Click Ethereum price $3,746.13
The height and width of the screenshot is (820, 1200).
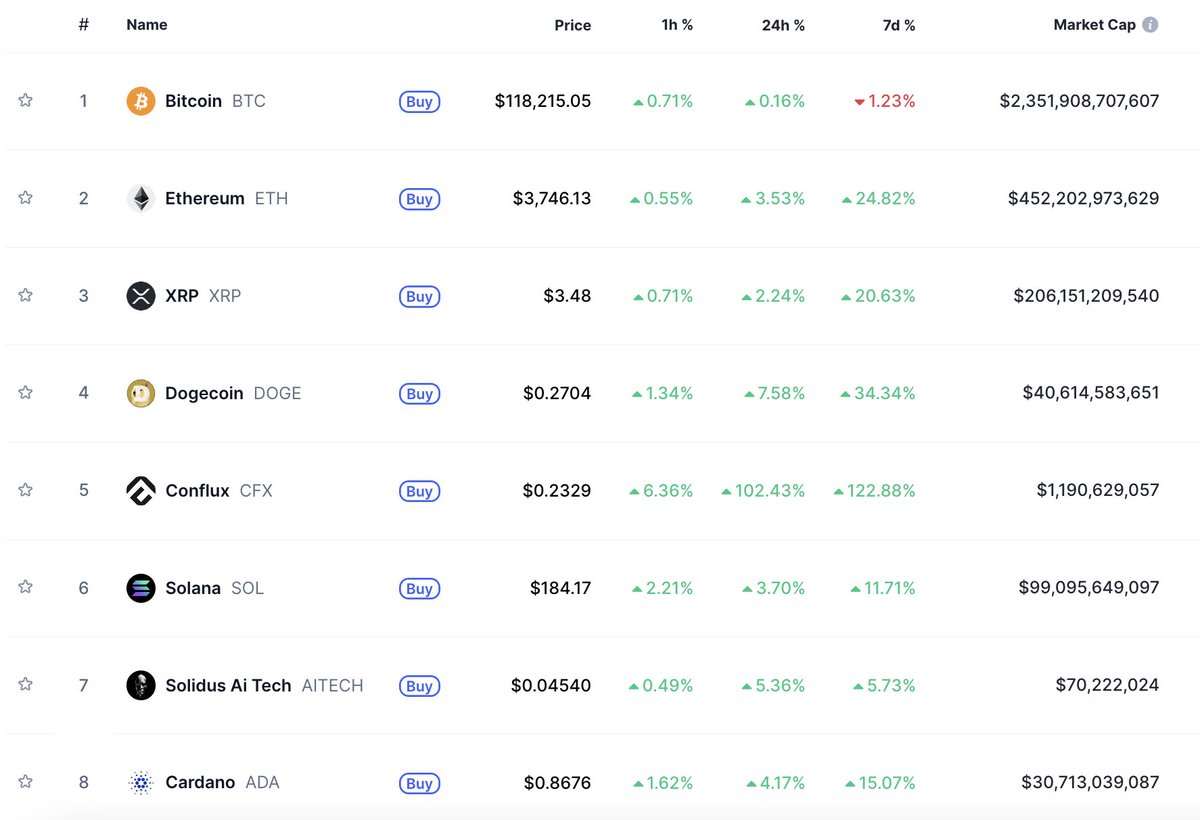tap(552, 198)
